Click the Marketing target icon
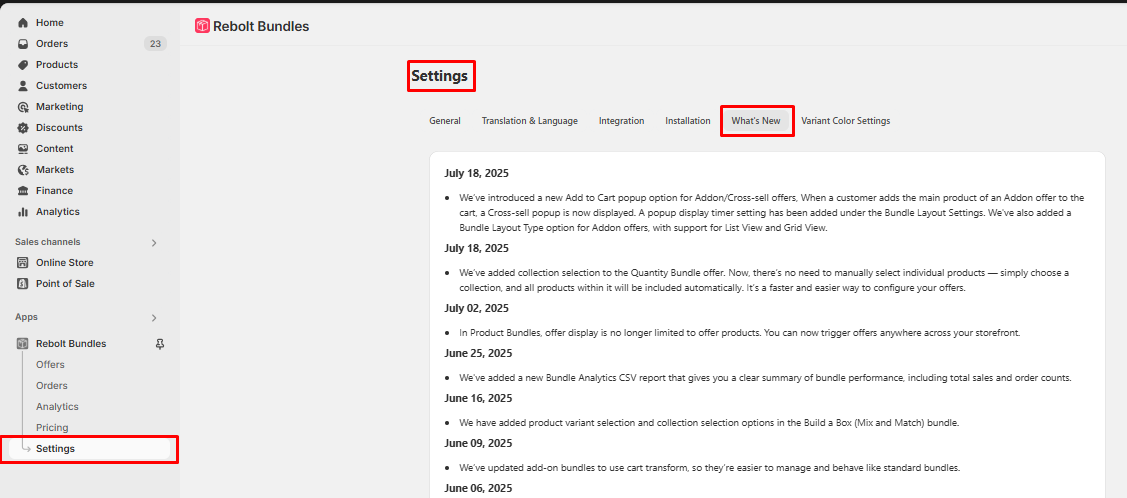This screenshot has height=498, width=1127. click(x=23, y=106)
